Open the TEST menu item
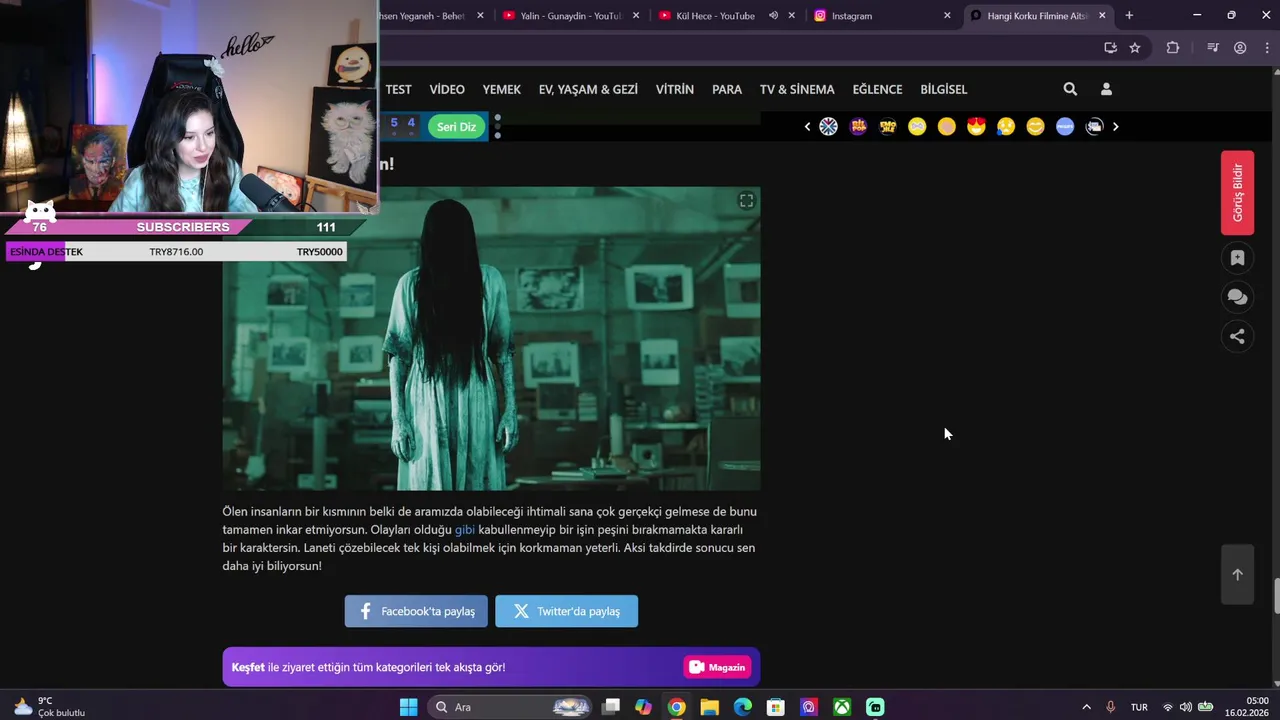This screenshot has height=720, width=1280. [x=399, y=89]
